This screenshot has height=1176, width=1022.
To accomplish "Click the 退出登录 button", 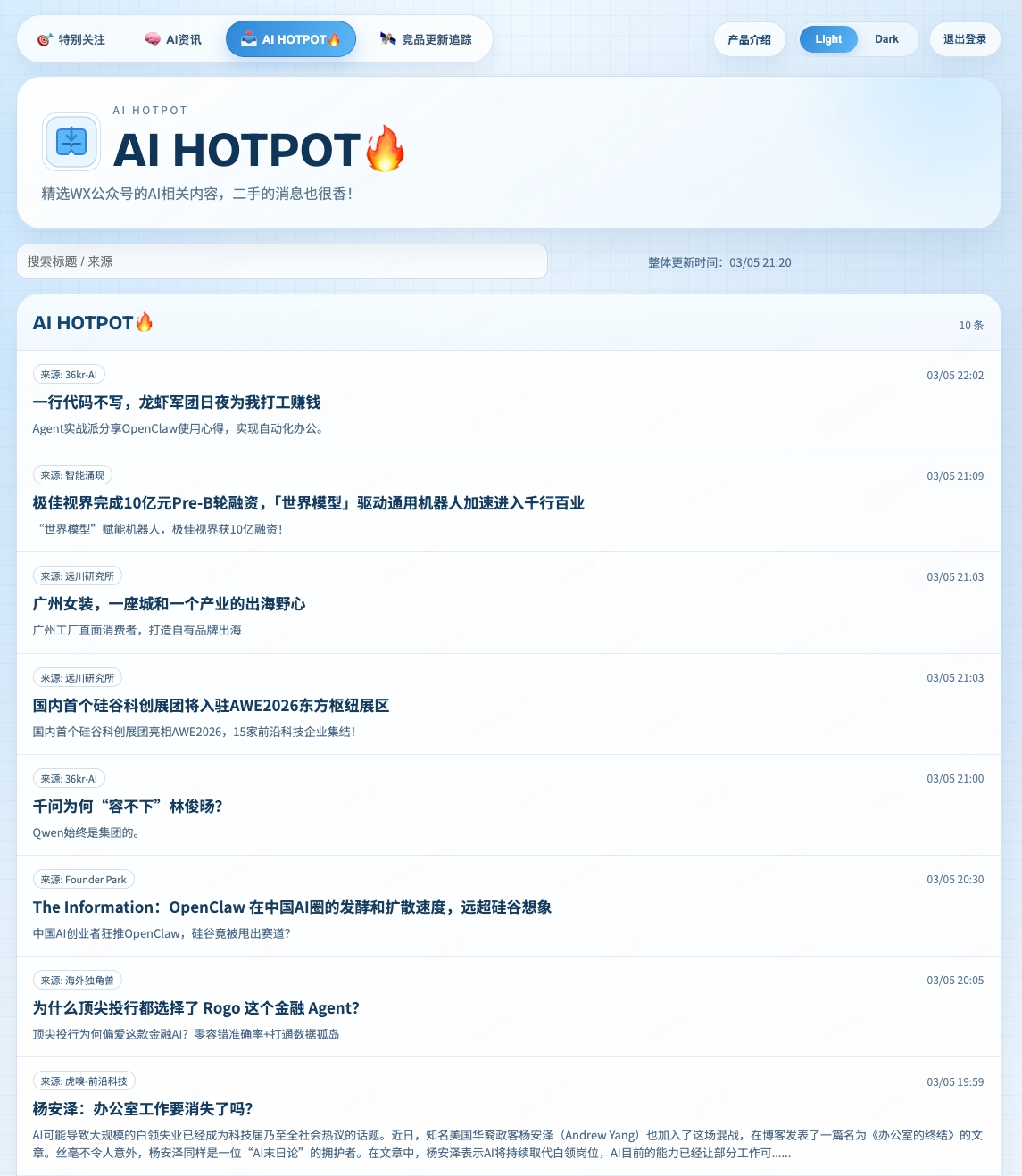I will click(x=965, y=38).
